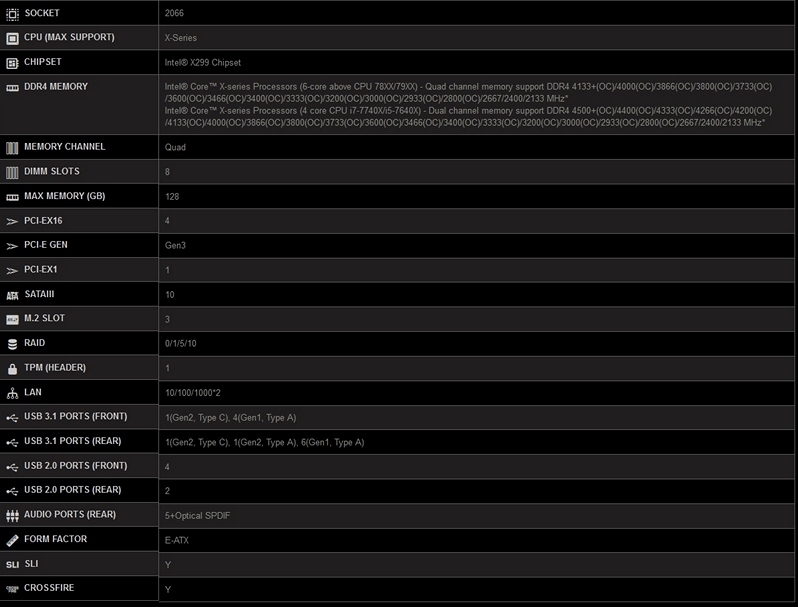Viewport: 798px width, 607px height.
Task: Click the Form Factor ruler icon
Action: pos(12,540)
